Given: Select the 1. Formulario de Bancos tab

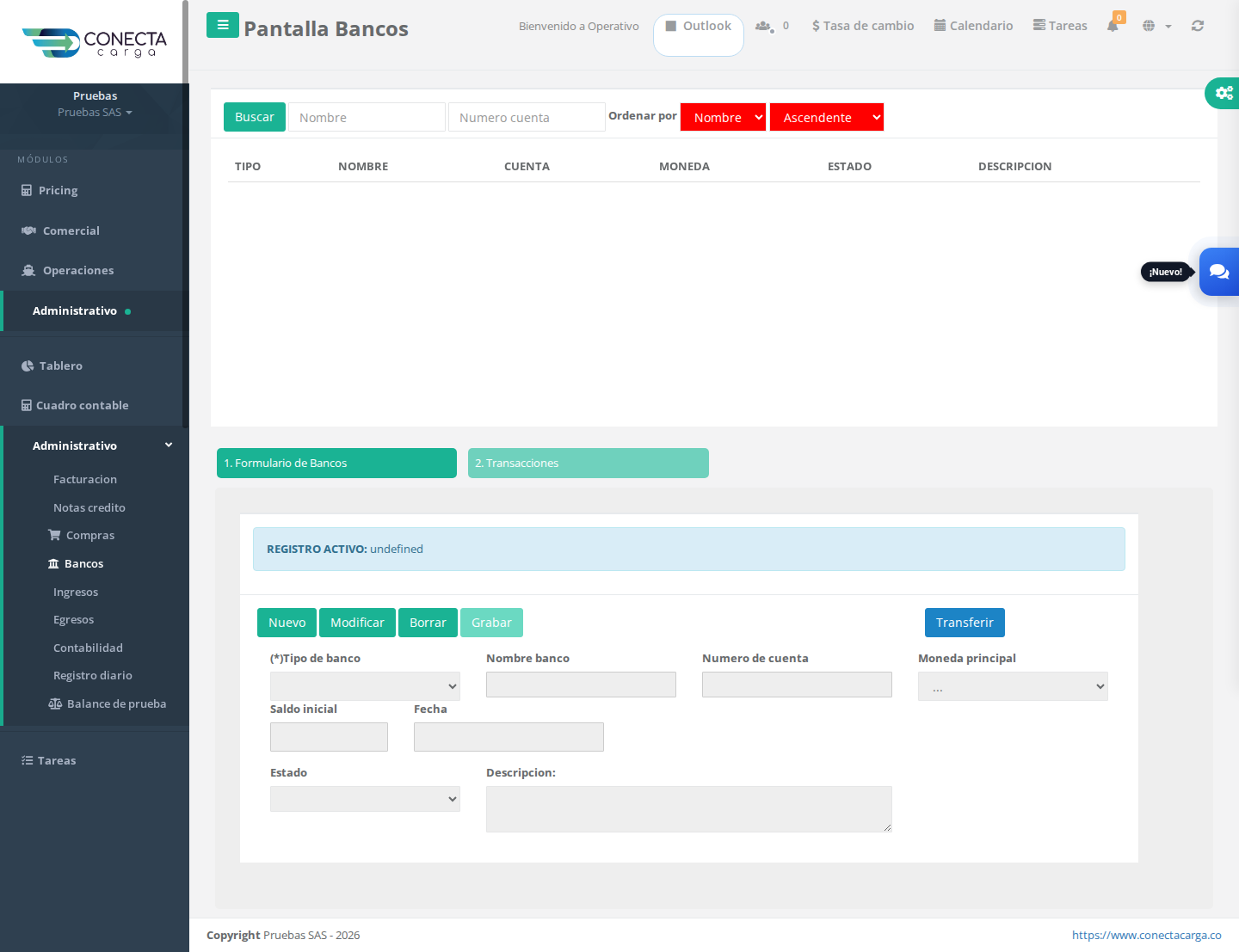Looking at the screenshot, I should click(336, 463).
